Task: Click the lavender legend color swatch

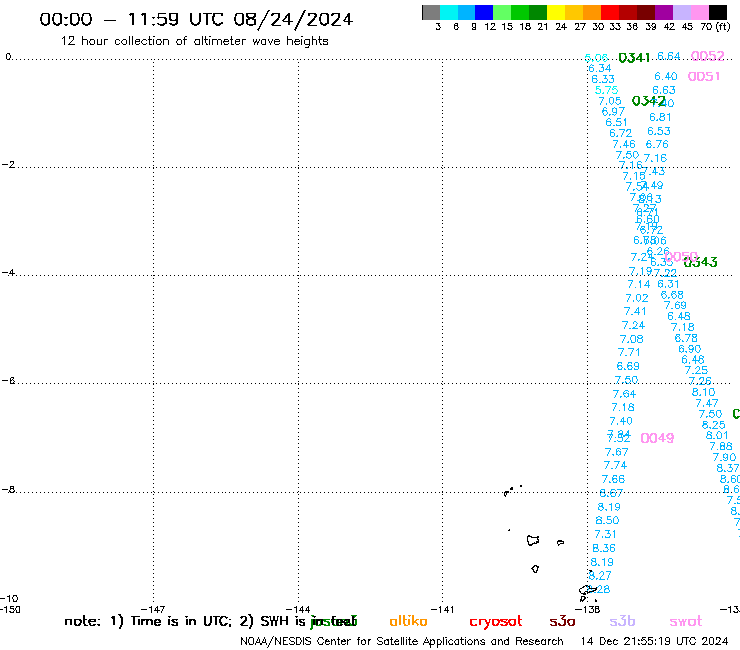Action: click(681, 12)
